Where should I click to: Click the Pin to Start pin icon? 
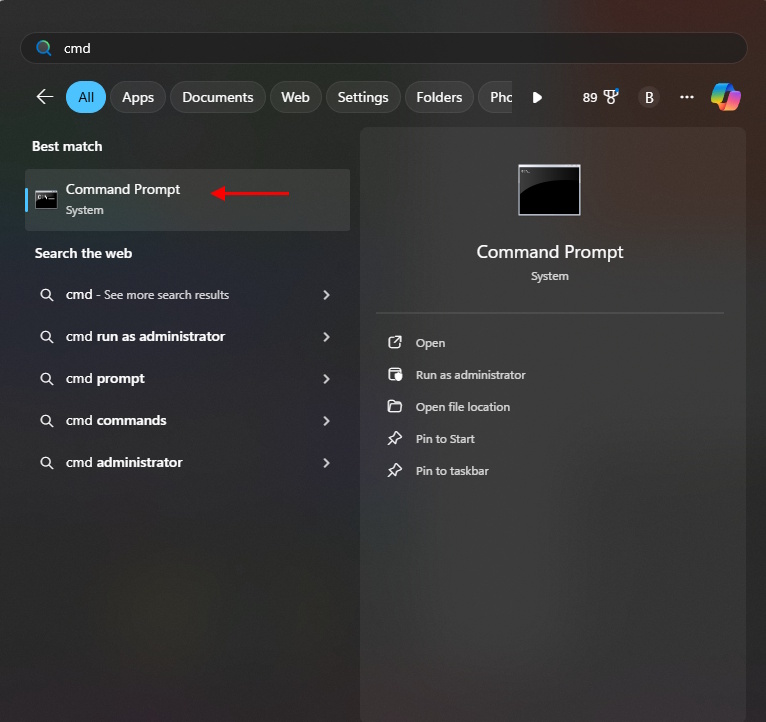point(395,439)
